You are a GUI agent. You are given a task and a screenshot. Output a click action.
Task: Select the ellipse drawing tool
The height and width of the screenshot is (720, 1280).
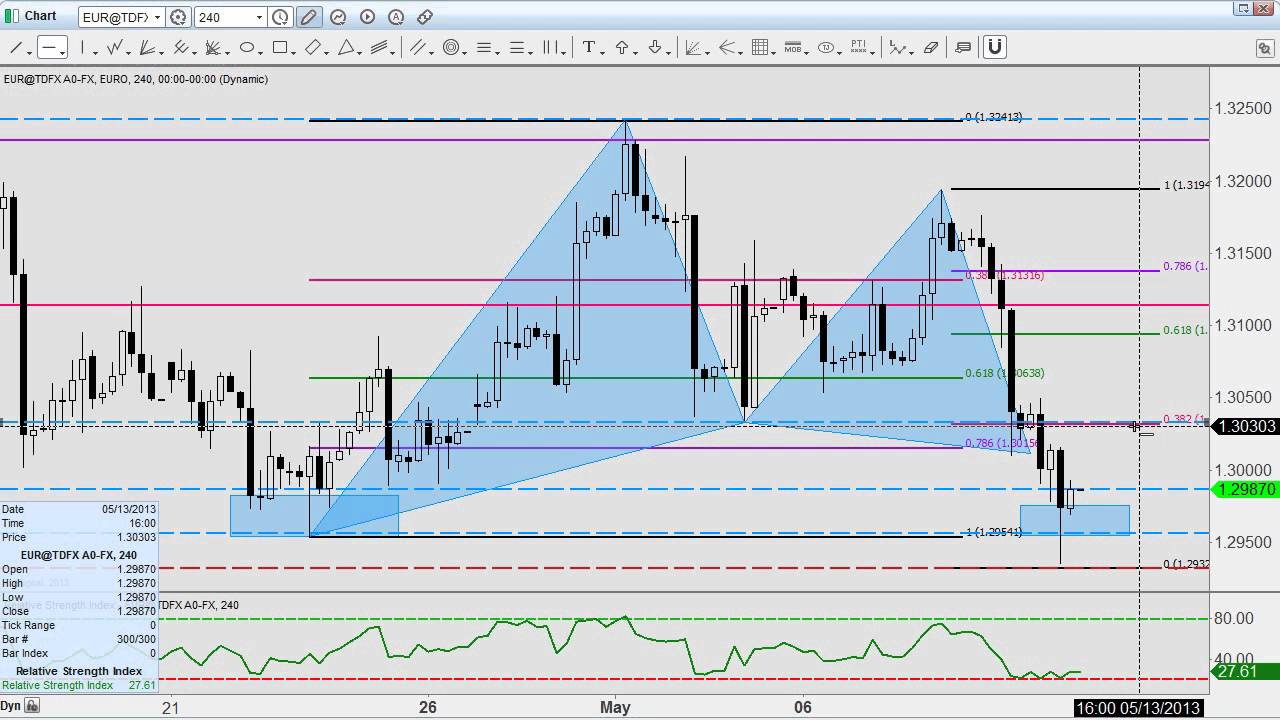[247, 47]
